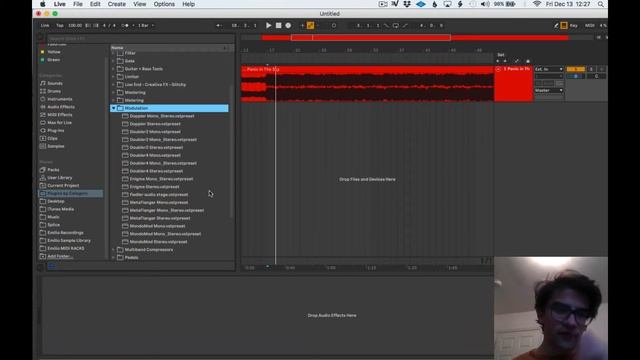The image size is (640, 360).
Task: Select Enigma Stereo preset
Action: click(154, 187)
